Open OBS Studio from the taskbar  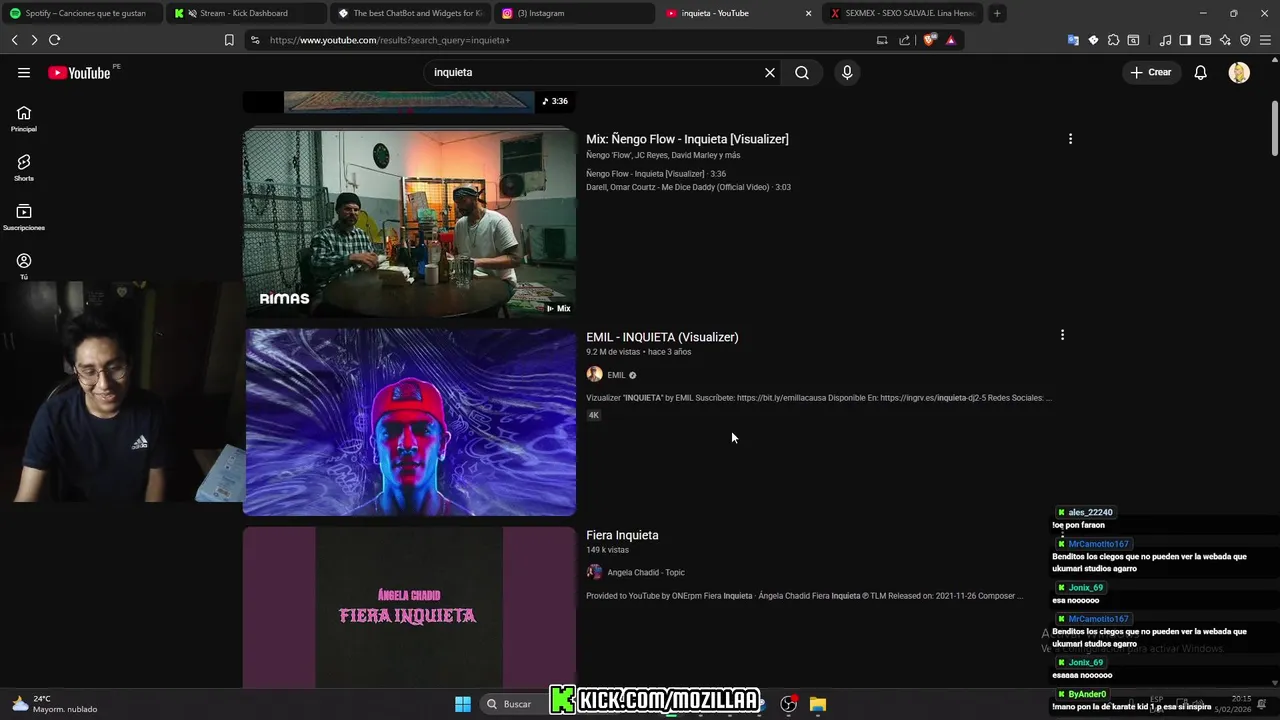pos(788,704)
